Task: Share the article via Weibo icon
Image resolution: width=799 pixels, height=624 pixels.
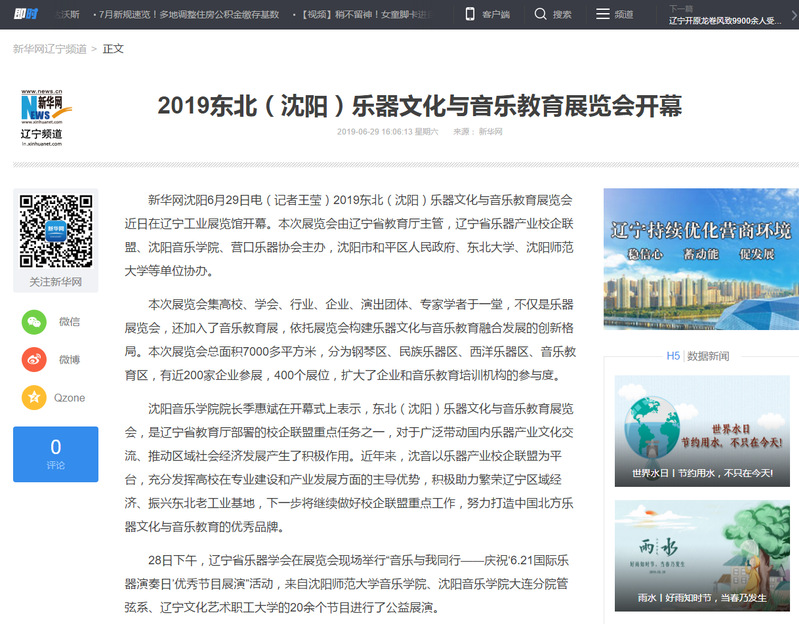Action: click(x=35, y=359)
